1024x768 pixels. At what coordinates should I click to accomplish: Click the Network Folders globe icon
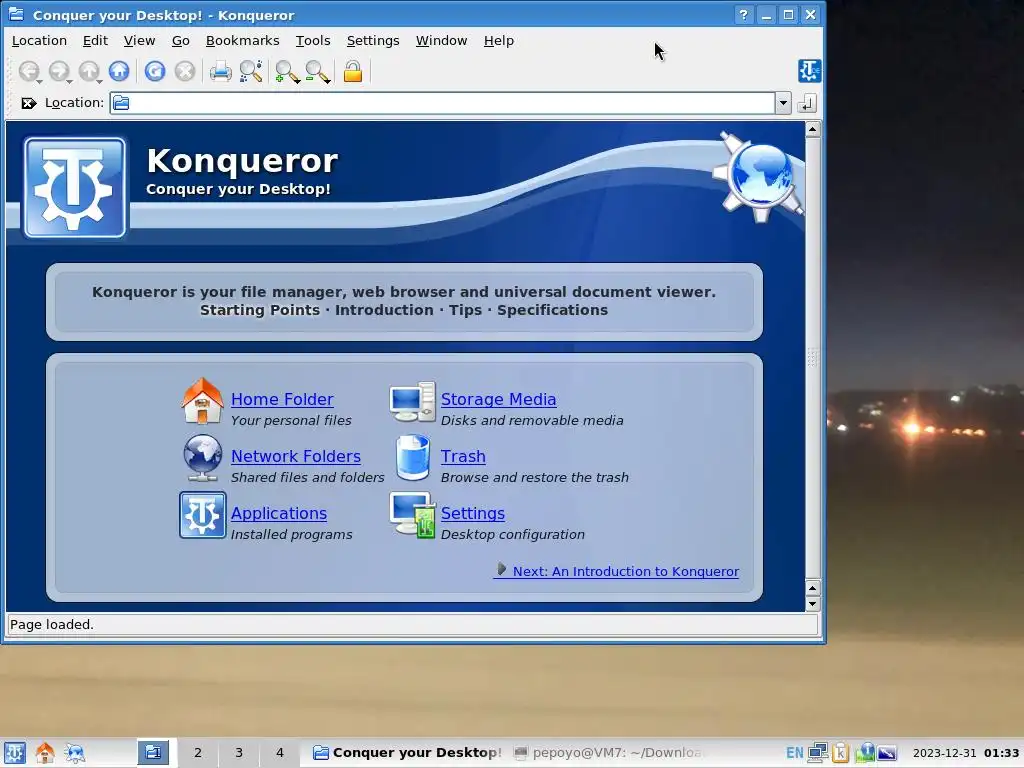tap(202, 458)
